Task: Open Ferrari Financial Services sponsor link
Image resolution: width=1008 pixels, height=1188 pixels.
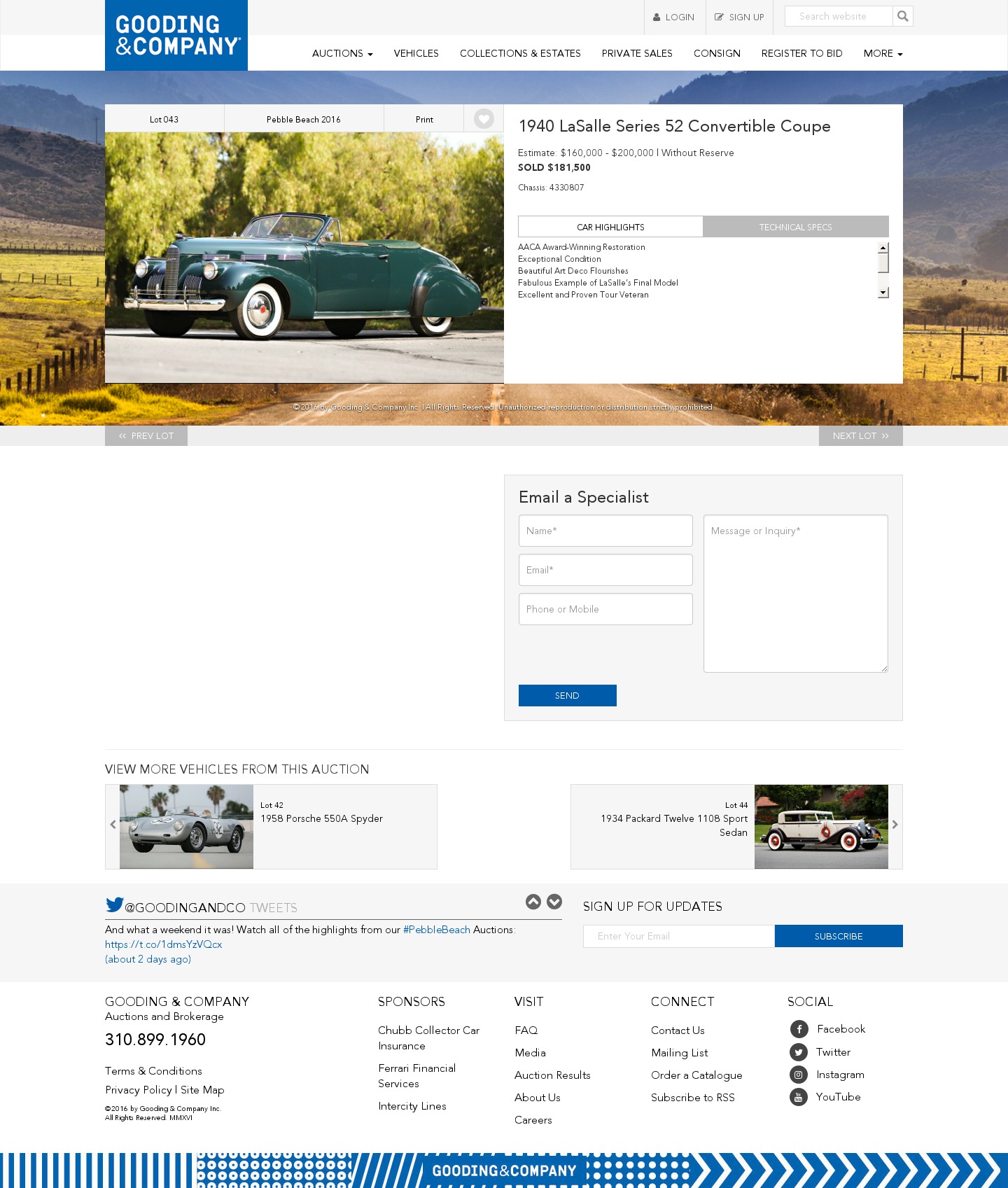Action: 416,1076
